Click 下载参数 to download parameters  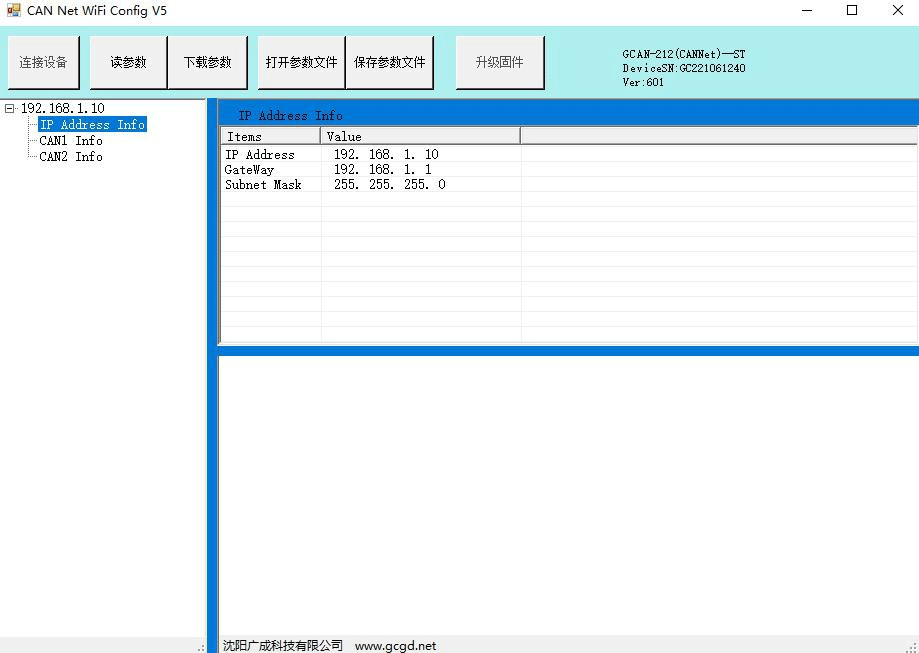(x=207, y=62)
